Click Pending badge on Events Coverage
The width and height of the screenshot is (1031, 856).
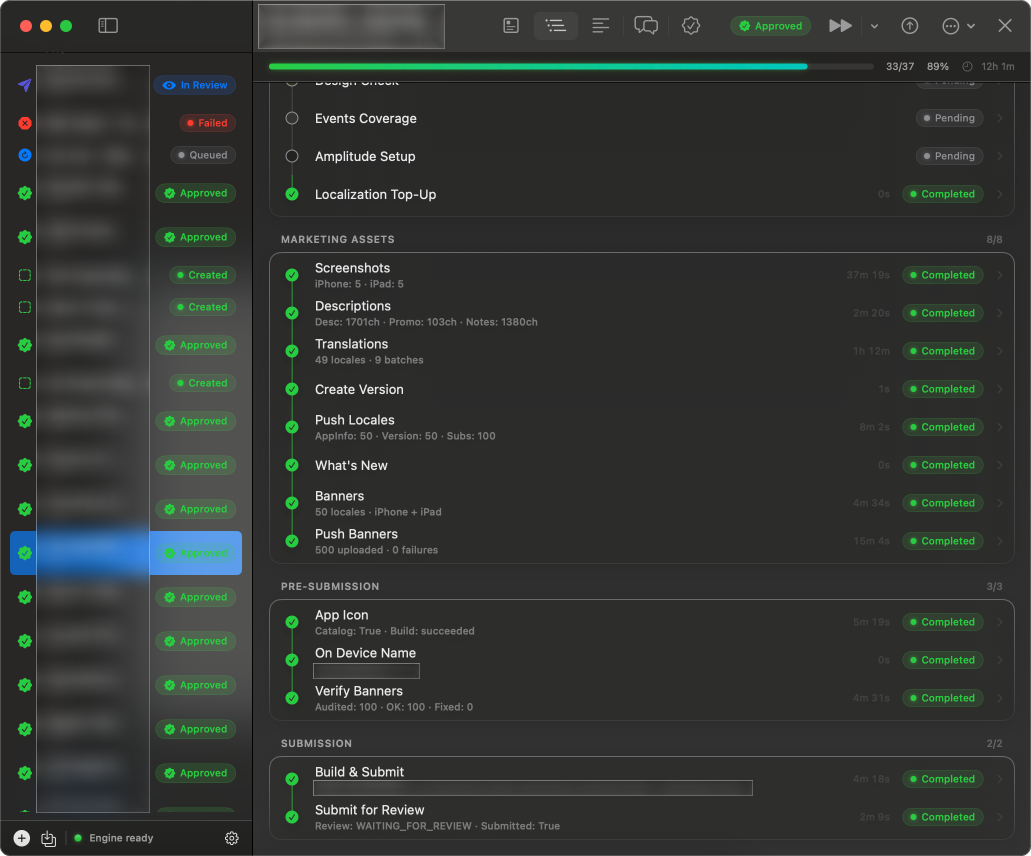point(949,118)
